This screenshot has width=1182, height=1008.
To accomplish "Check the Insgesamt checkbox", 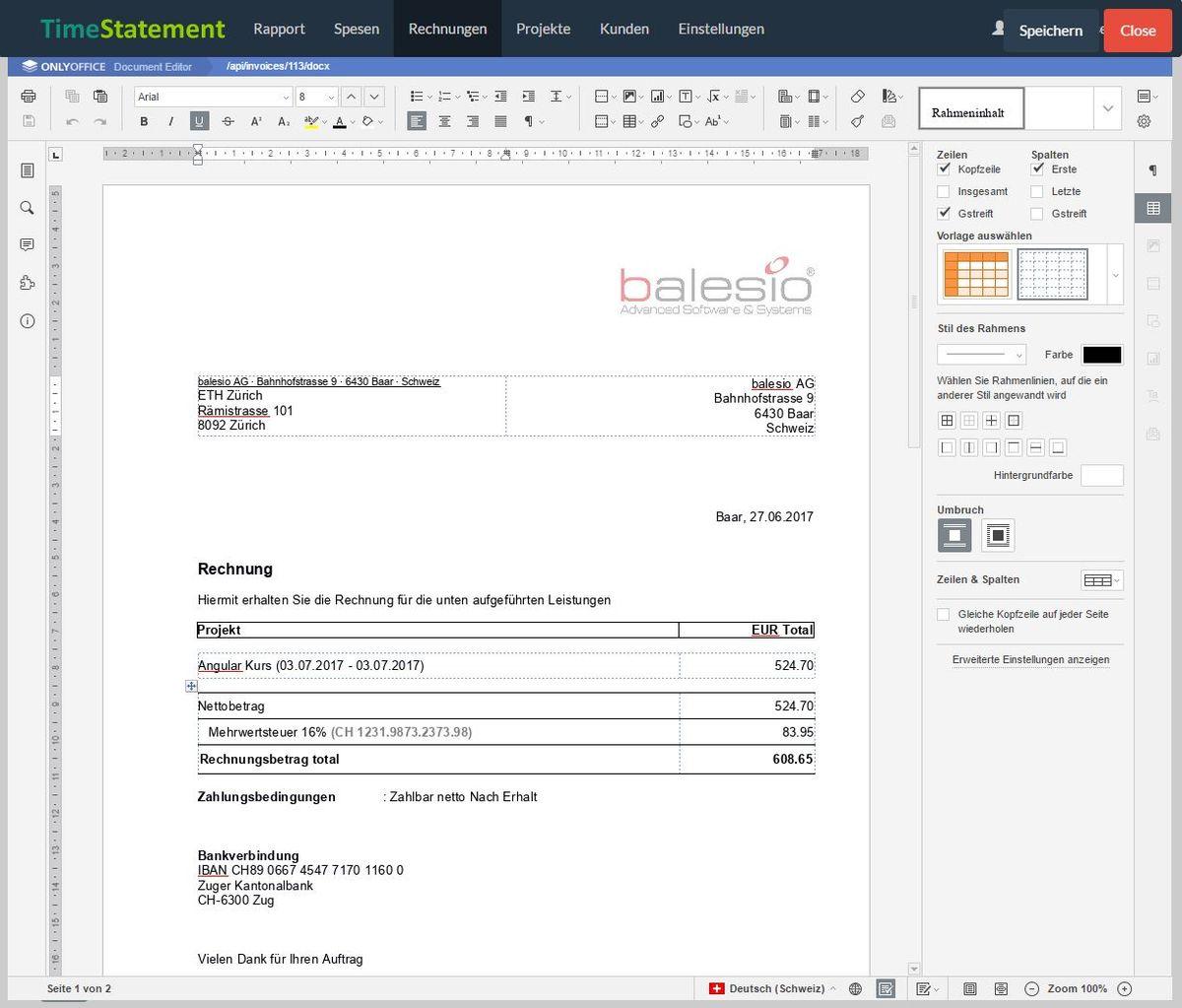I will [944, 191].
